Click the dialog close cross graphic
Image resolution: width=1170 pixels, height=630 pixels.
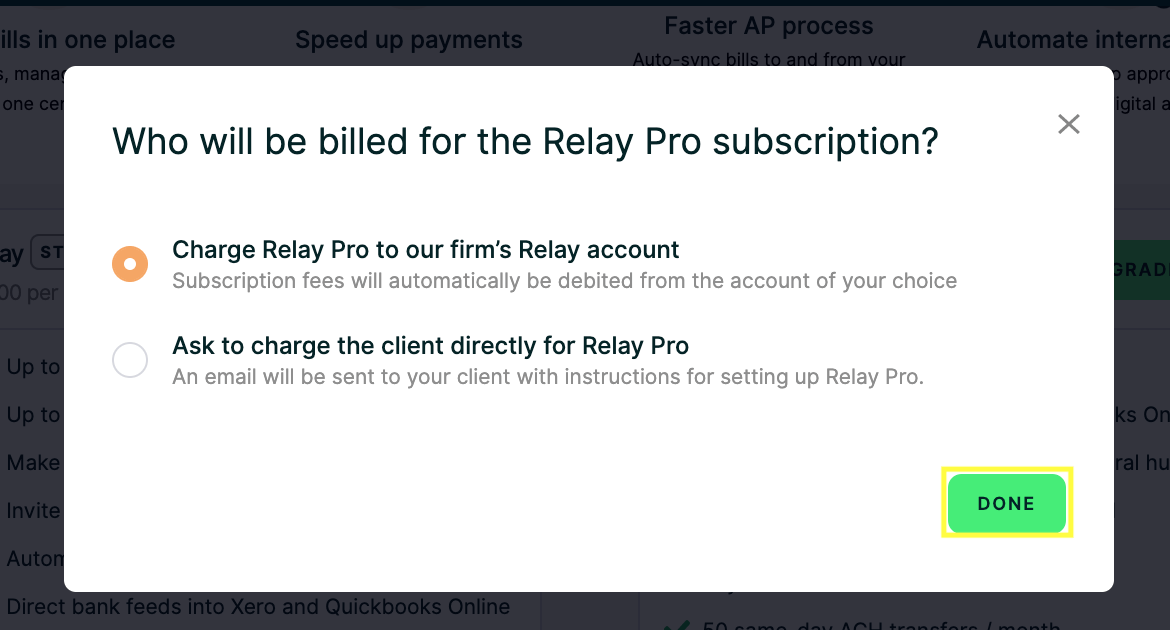1068,123
